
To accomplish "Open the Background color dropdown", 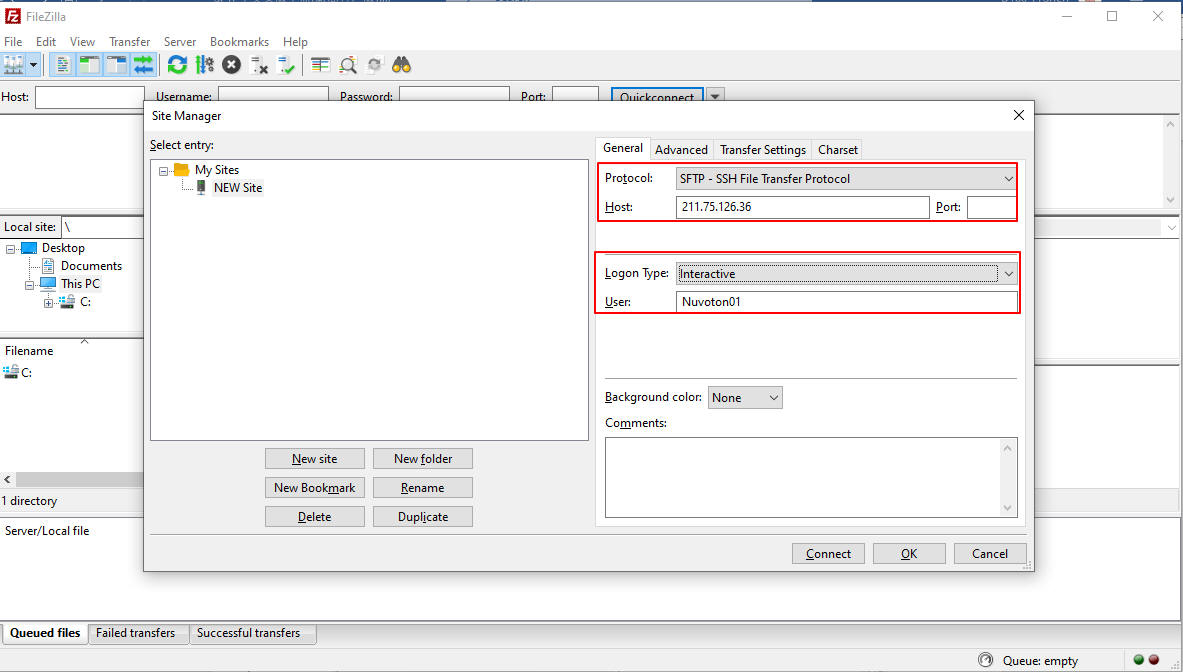I will point(744,398).
